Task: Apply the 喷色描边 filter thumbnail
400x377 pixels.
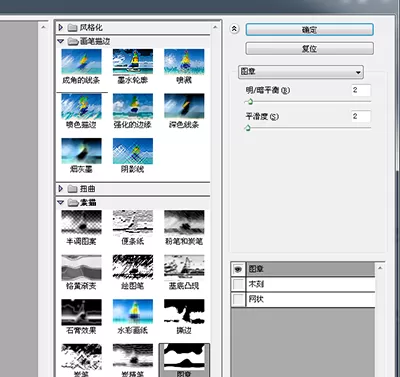Action: (81, 106)
